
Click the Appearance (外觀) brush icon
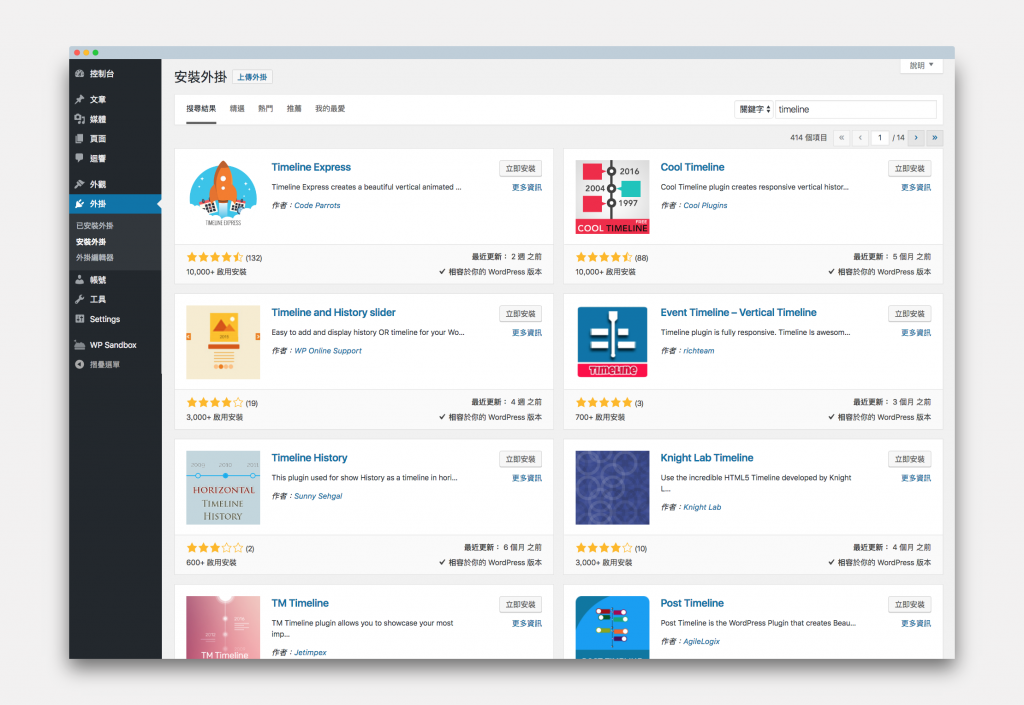(x=80, y=184)
